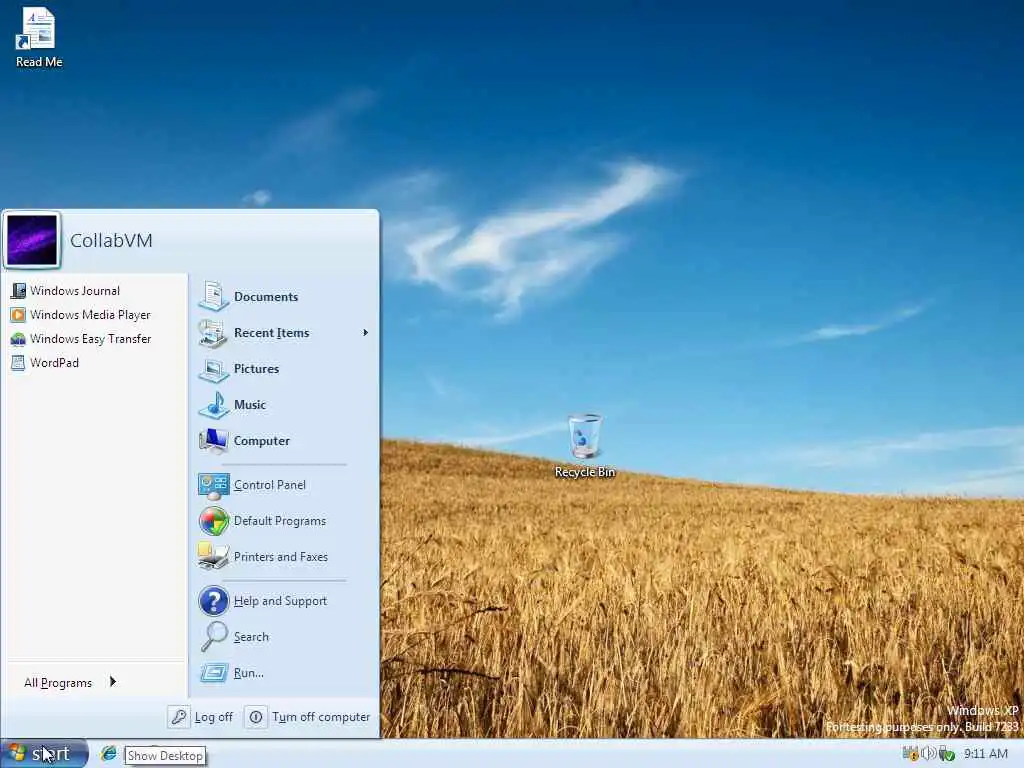Open the volume speaker tray icon

point(928,754)
